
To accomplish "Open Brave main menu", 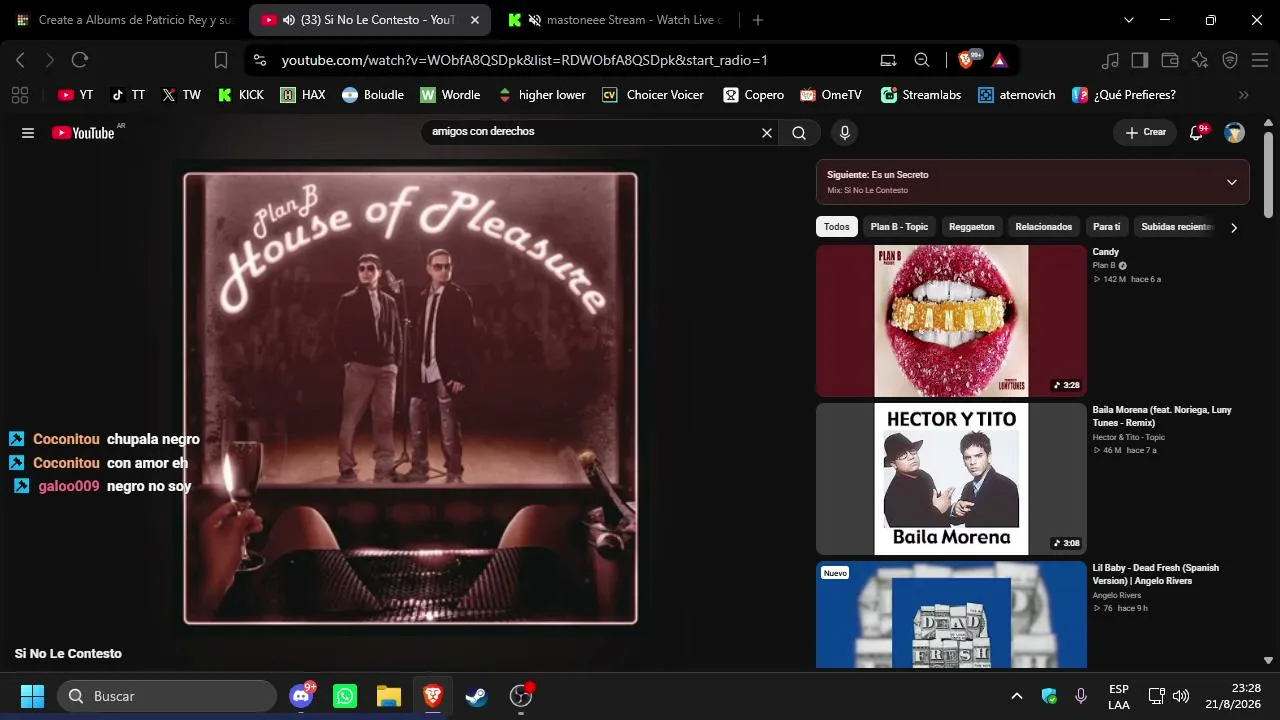I will (1260, 60).
